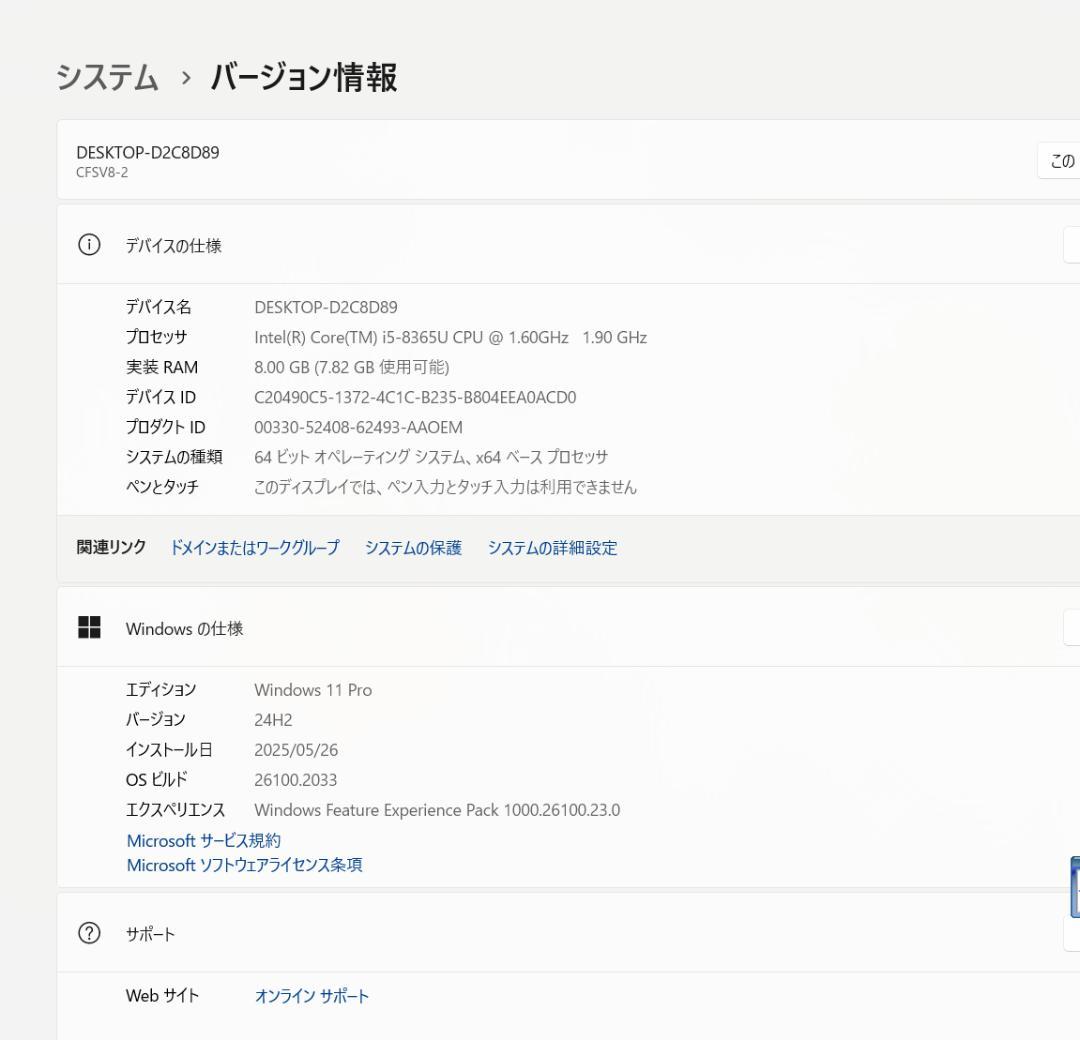Image resolution: width=1080 pixels, height=1040 pixels.
Task: Click the システム breadcrumb link
Action: (107, 77)
